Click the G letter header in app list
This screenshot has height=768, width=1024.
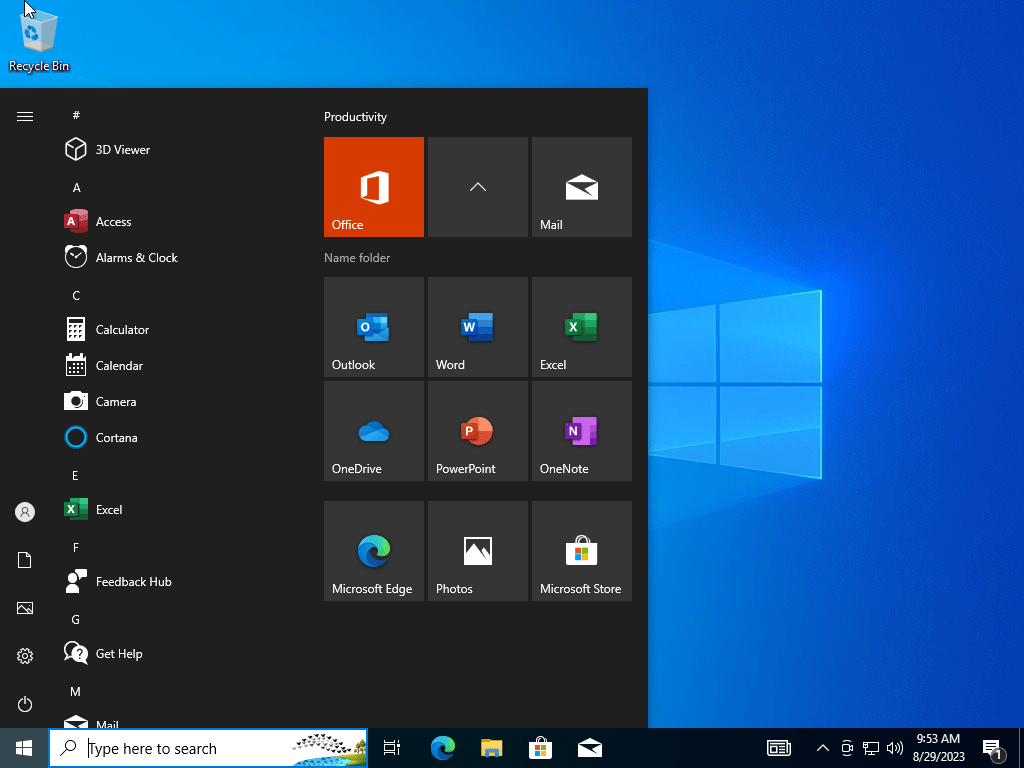coord(76,619)
